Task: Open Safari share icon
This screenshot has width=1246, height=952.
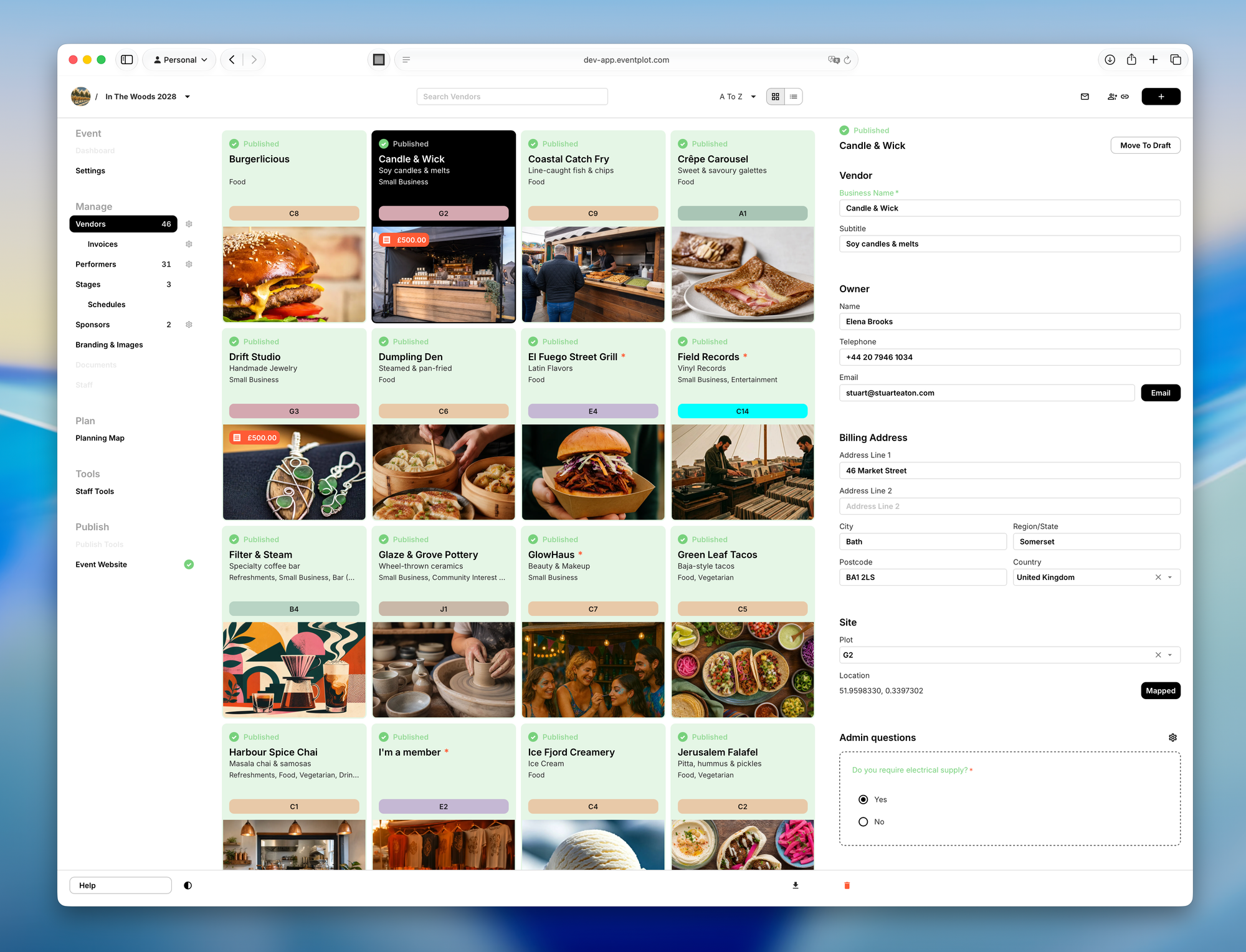Action: click(1131, 60)
